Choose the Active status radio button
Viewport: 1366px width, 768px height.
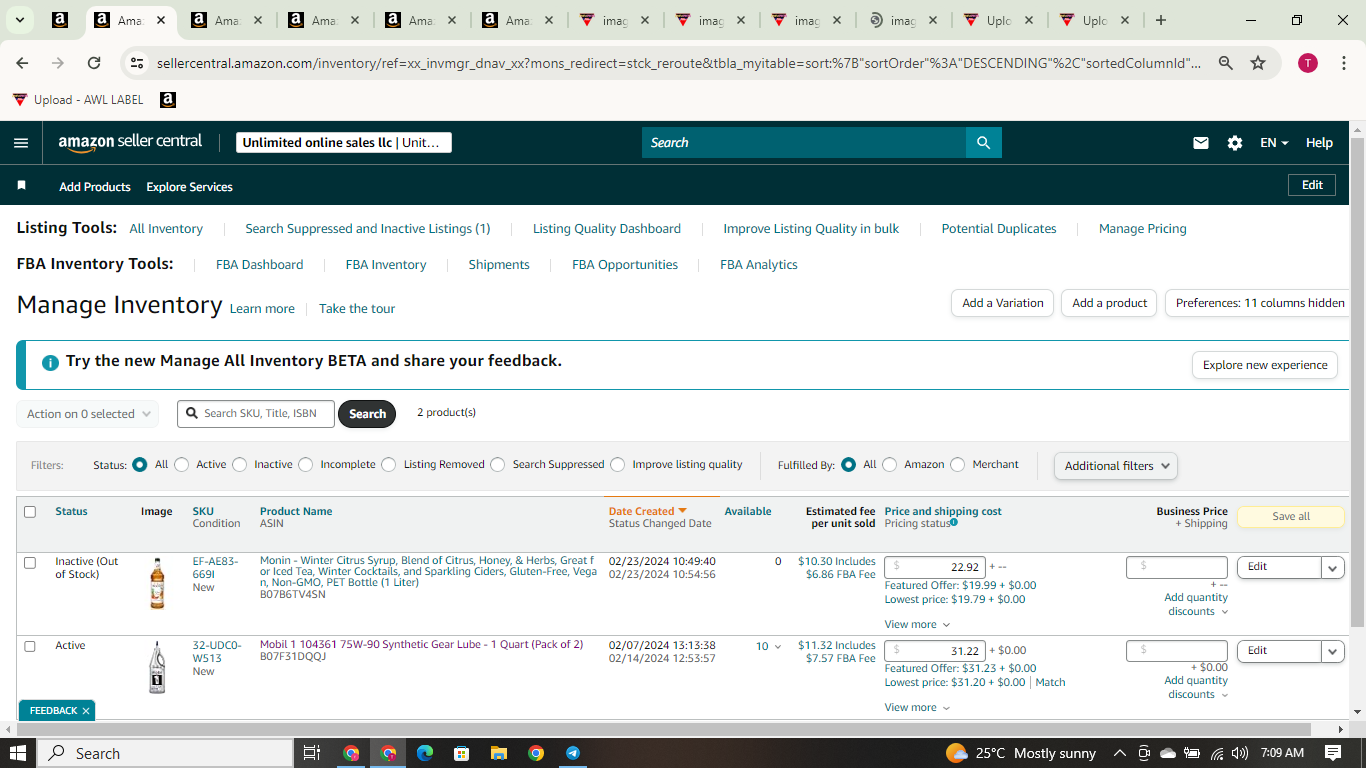pos(182,465)
